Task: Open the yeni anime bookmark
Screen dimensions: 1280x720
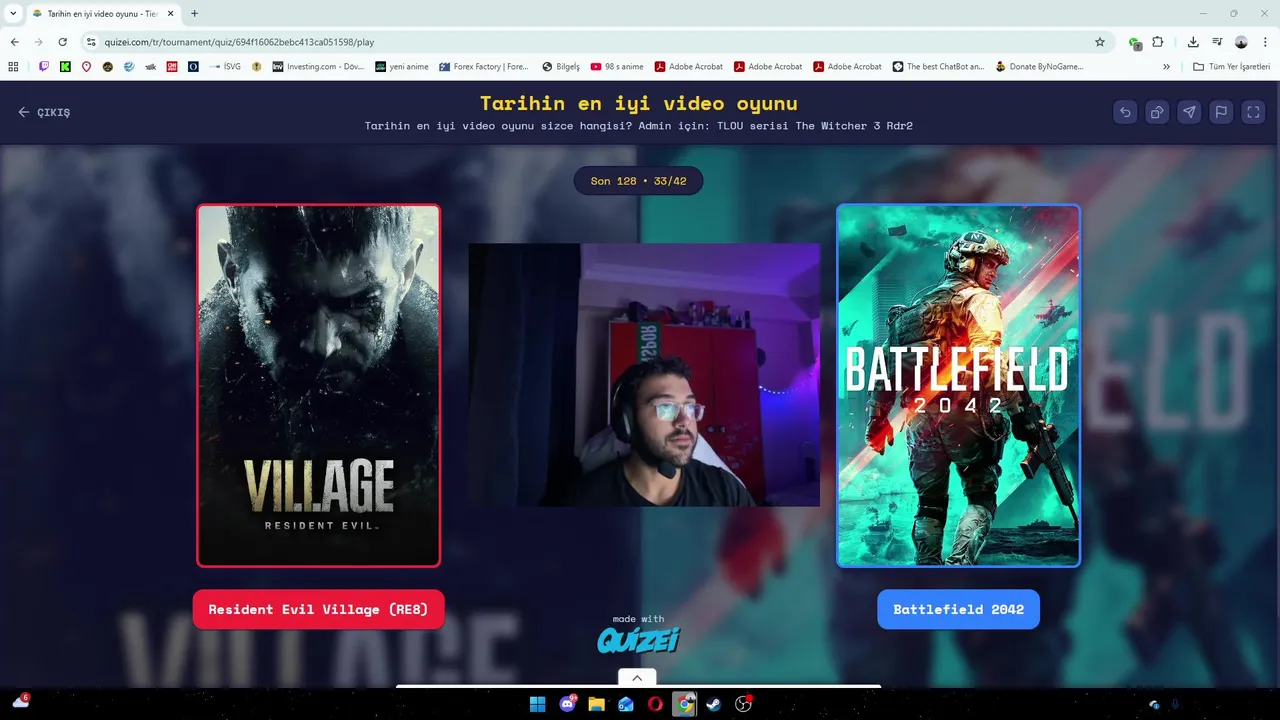Action: [x=402, y=67]
